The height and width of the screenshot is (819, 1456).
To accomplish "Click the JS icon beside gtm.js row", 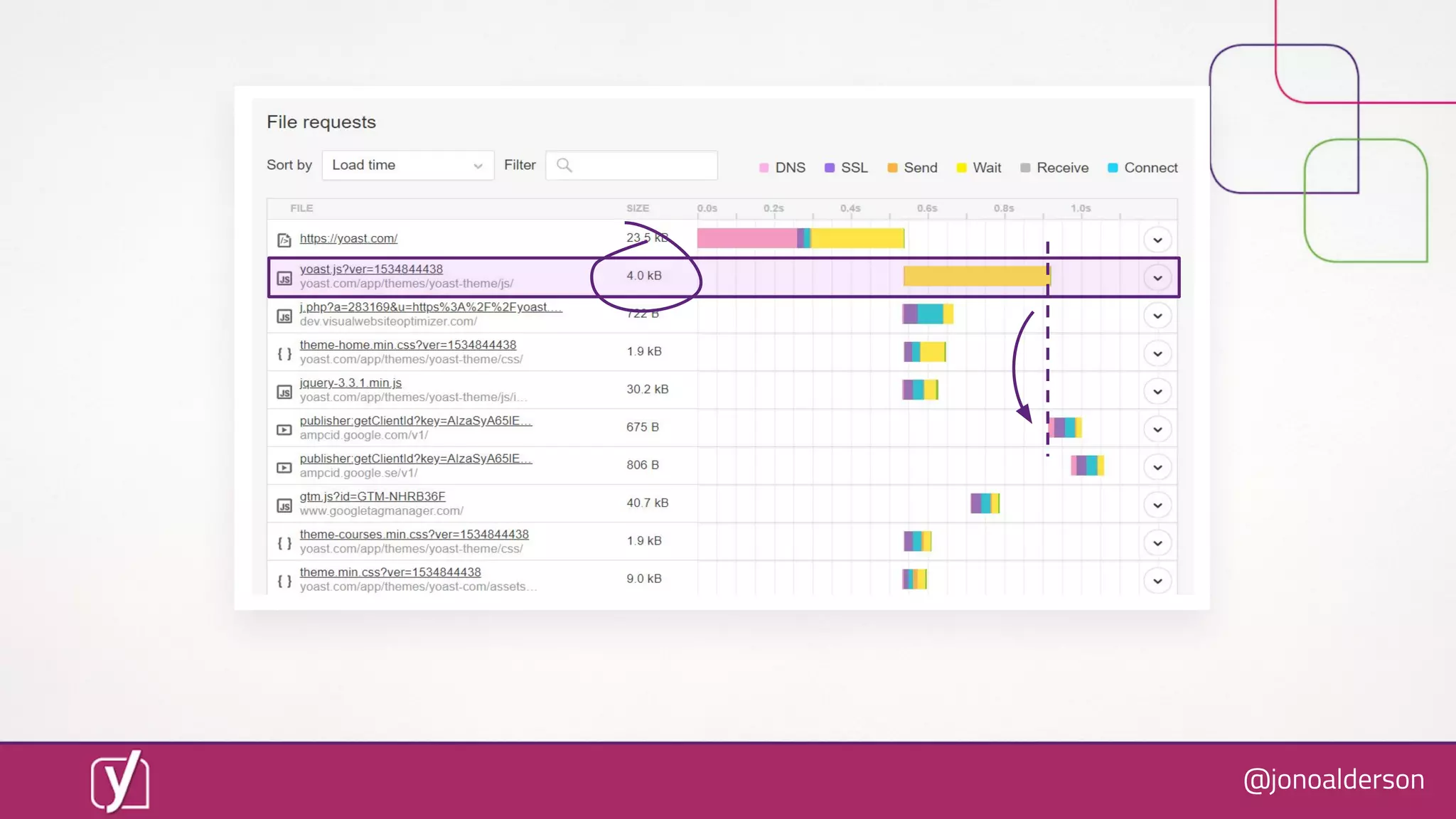I will (284, 505).
